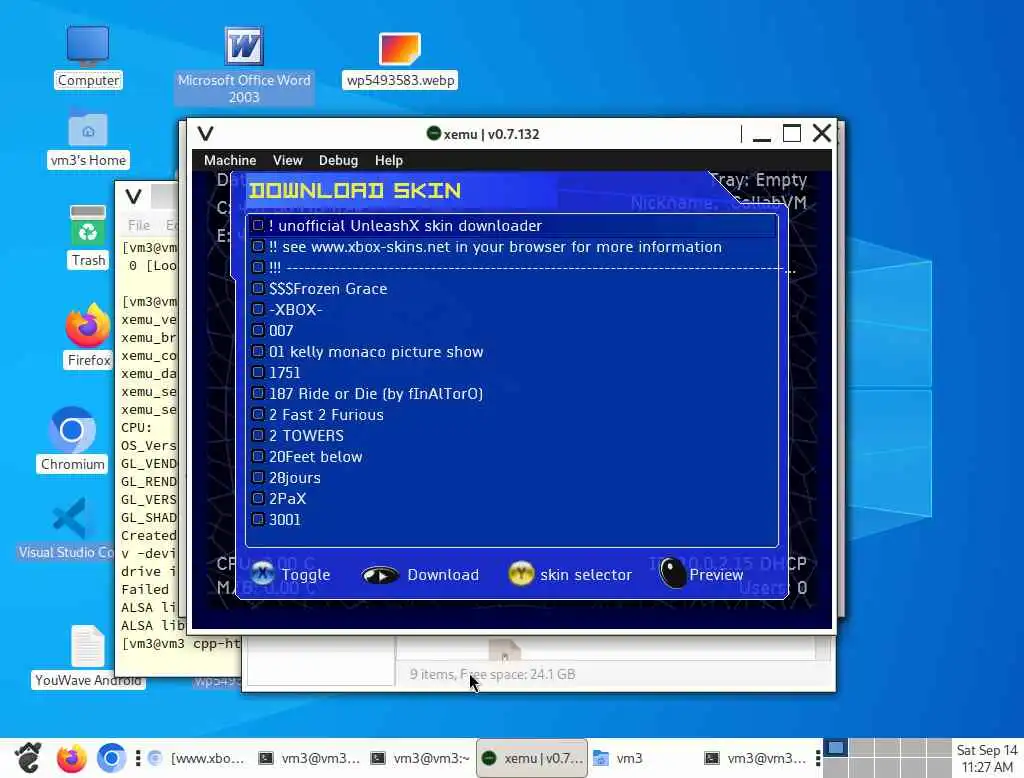Switch to last vm3@vm3 terminal taskbar entry
The height and width of the screenshot is (778, 1024).
pos(756,758)
